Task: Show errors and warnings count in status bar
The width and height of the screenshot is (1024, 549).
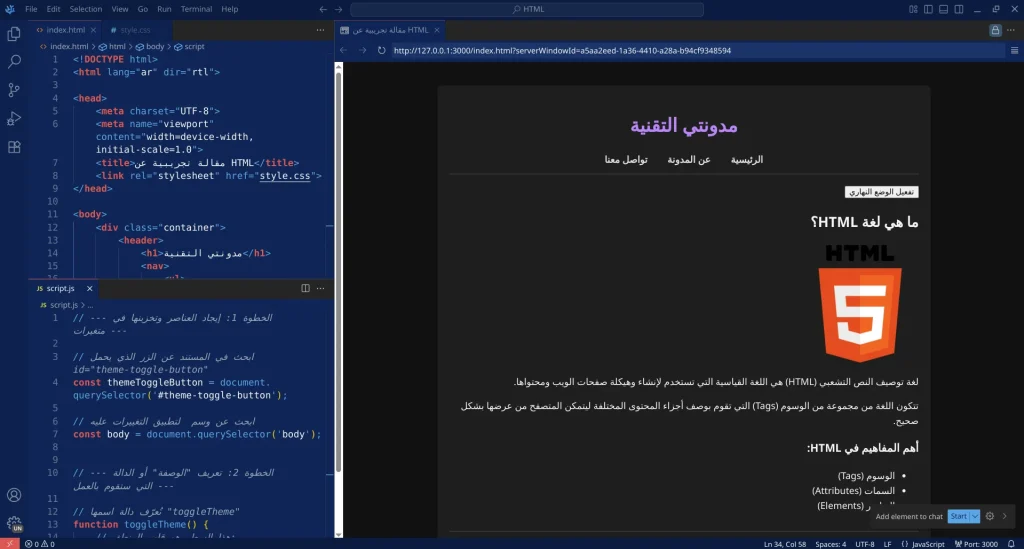Action: [x=40, y=544]
